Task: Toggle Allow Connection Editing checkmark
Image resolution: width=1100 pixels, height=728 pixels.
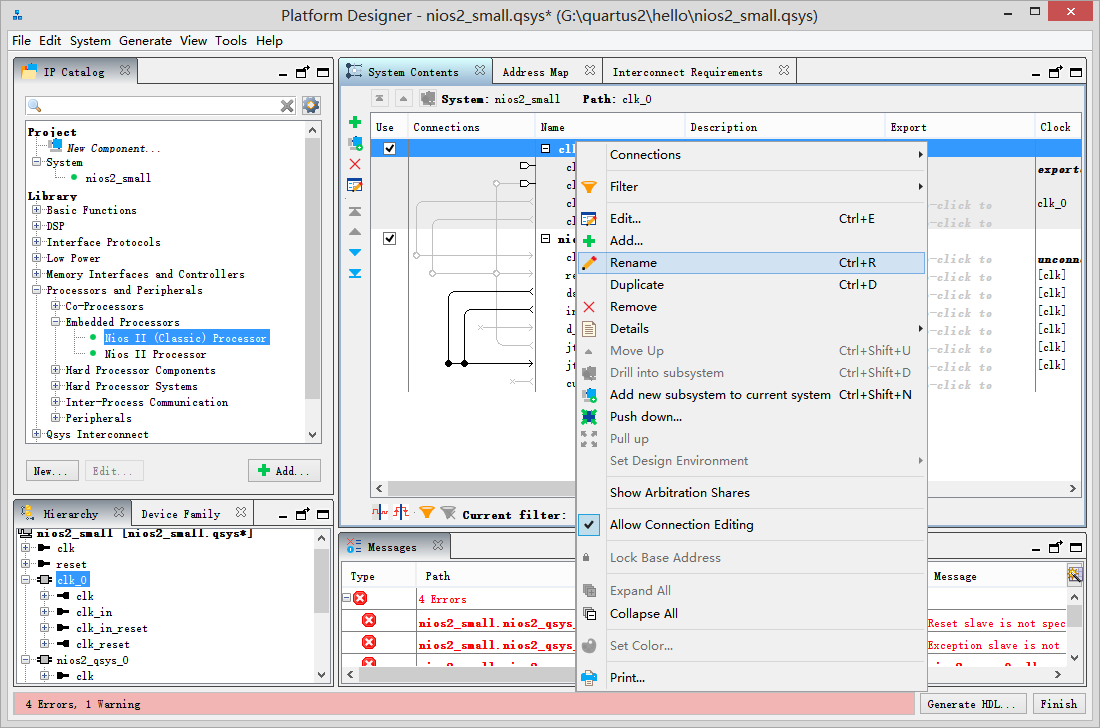Action: pos(589,525)
